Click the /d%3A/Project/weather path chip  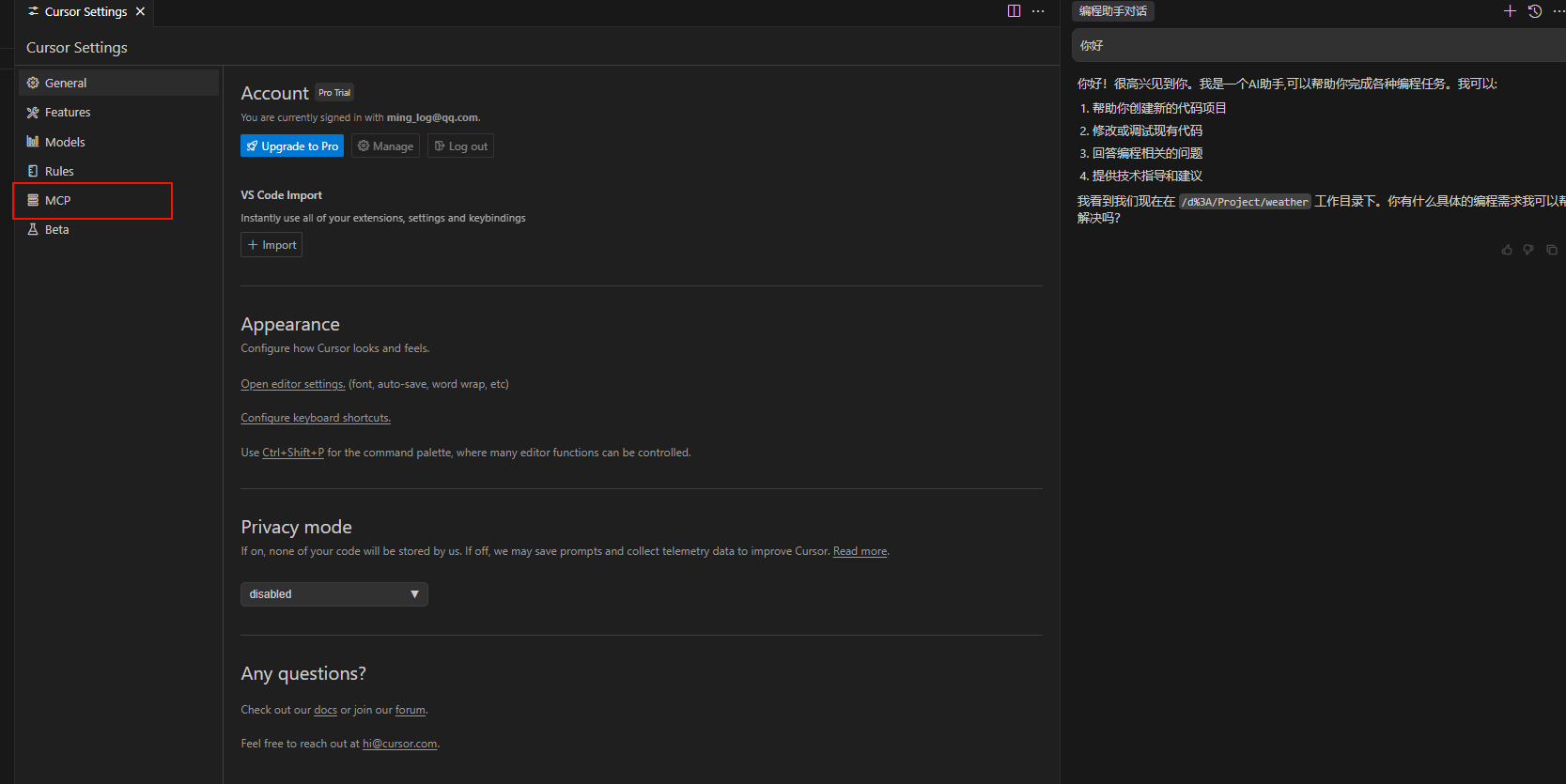tap(1245, 202)
